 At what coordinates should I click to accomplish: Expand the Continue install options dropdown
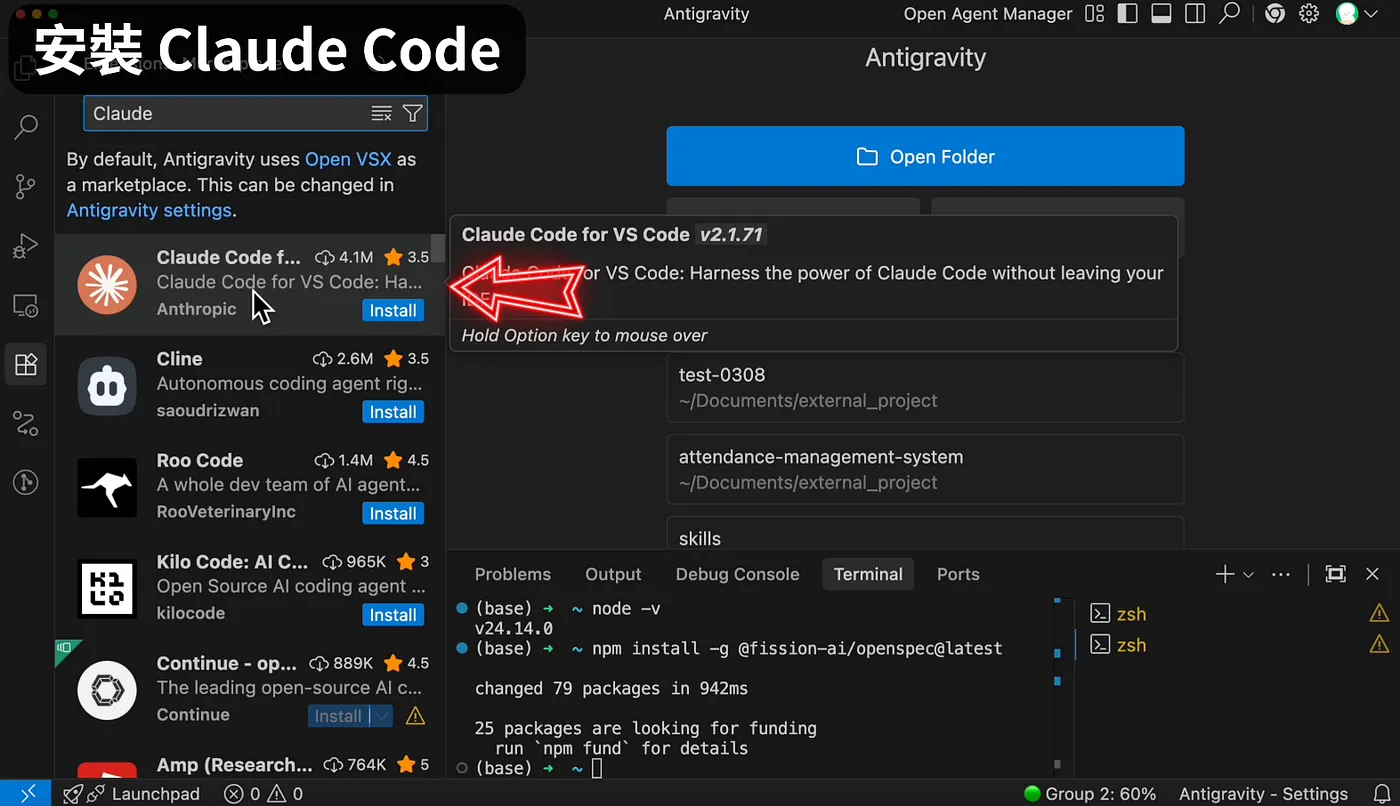point(382,716)
